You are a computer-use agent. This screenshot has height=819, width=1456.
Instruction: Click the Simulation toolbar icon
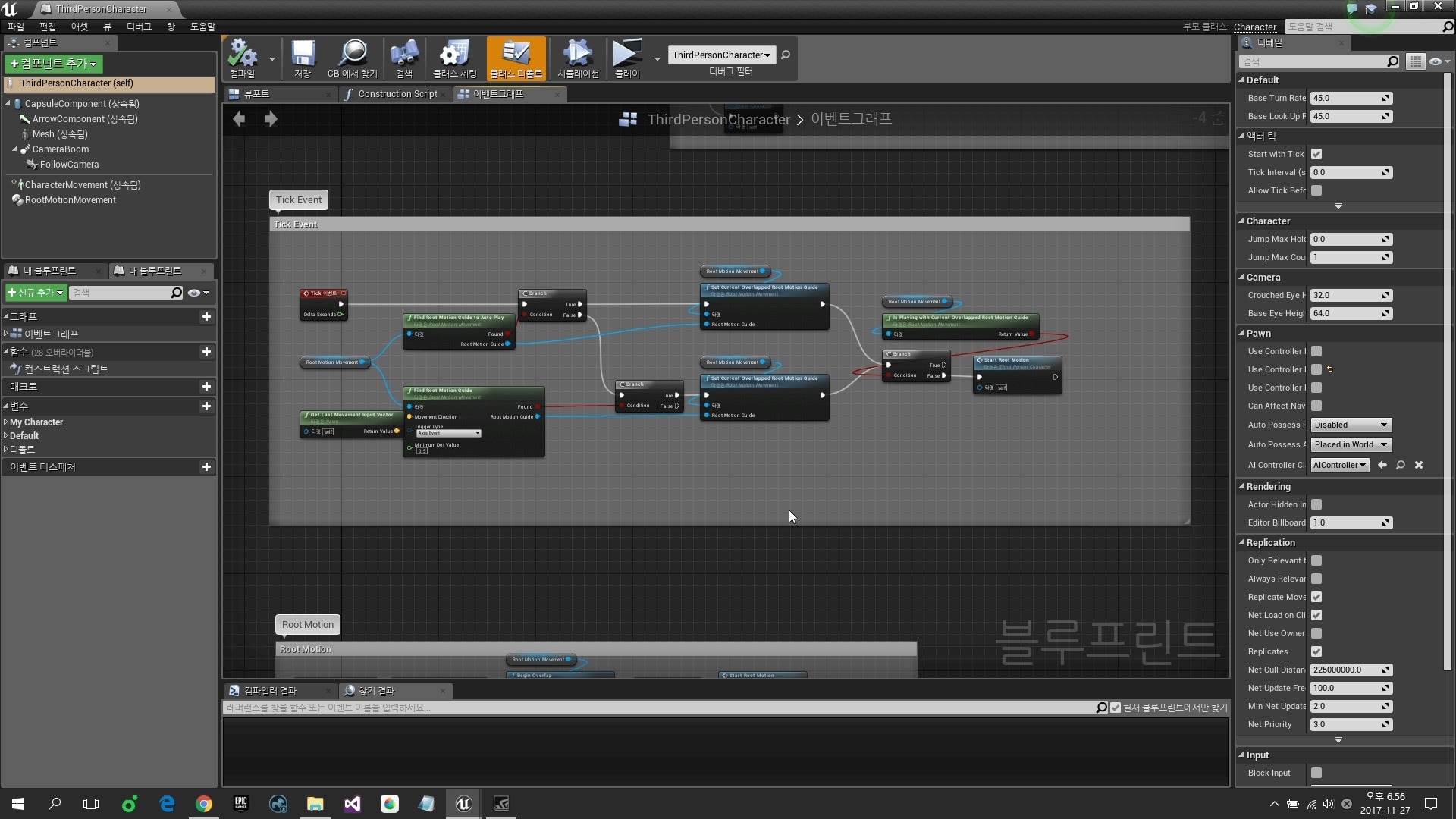(577, 54)
